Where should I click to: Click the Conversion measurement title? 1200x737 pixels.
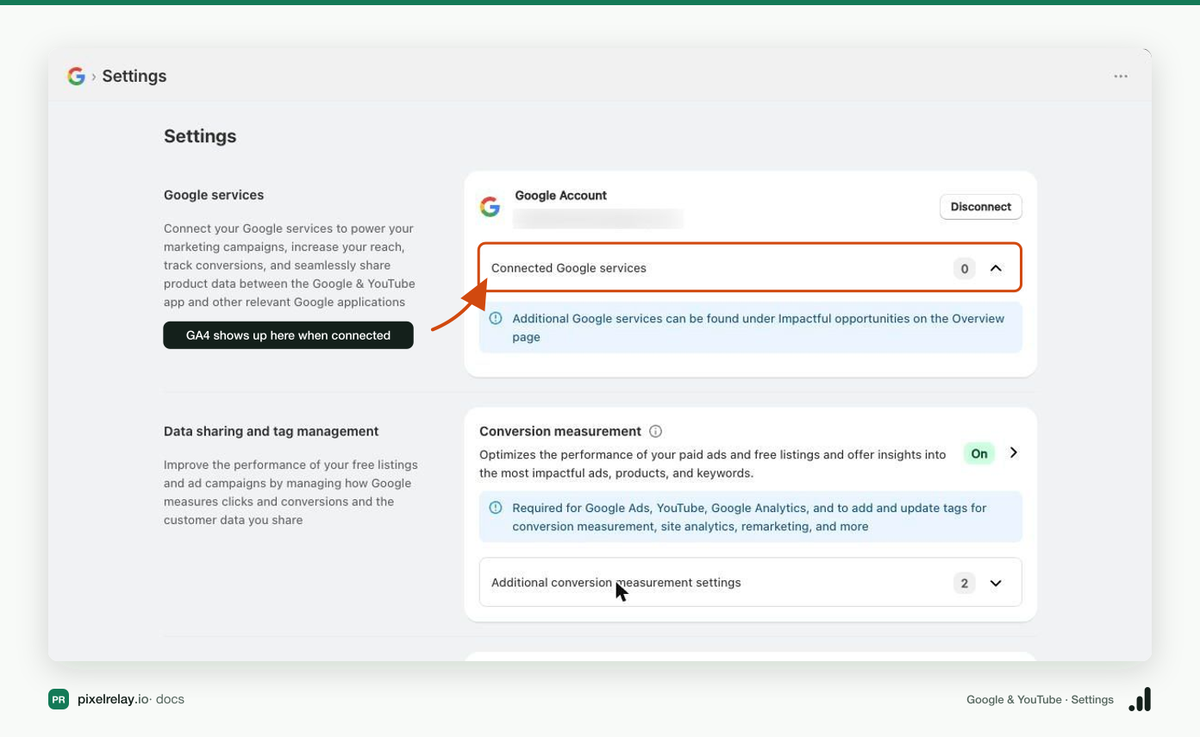click(x=560, y=431)
